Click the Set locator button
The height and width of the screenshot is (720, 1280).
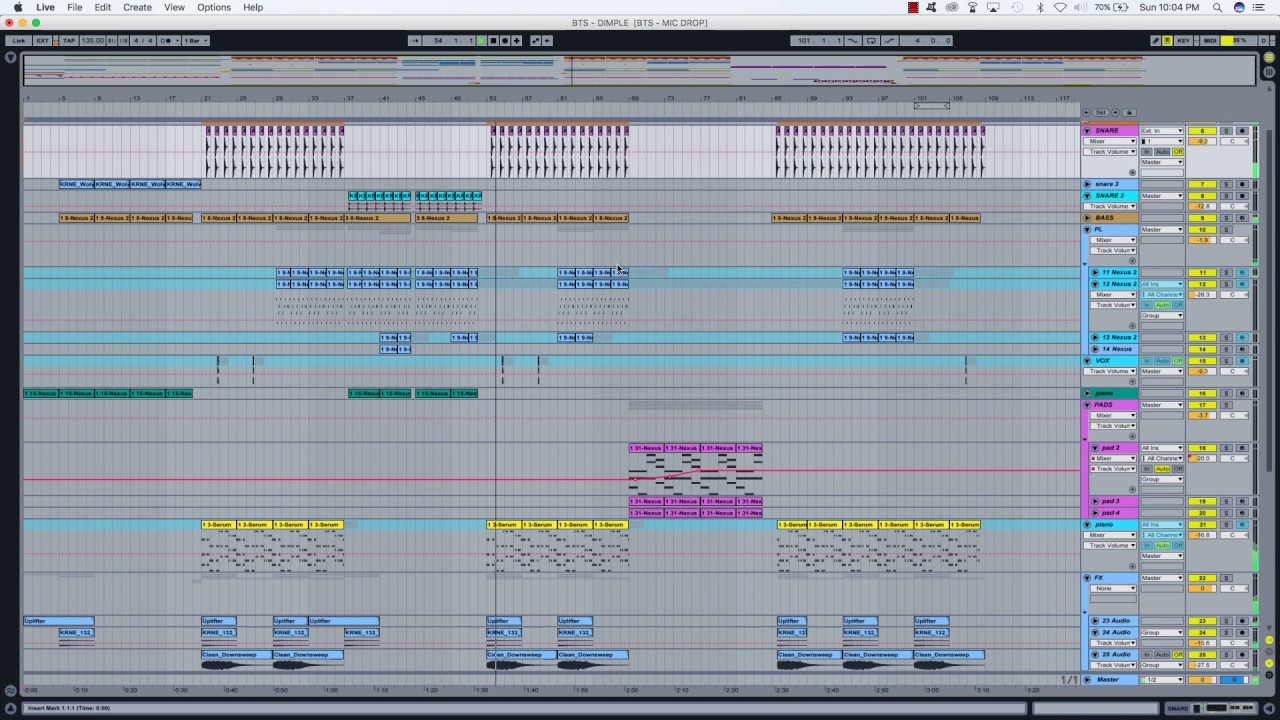point(1101,112)
